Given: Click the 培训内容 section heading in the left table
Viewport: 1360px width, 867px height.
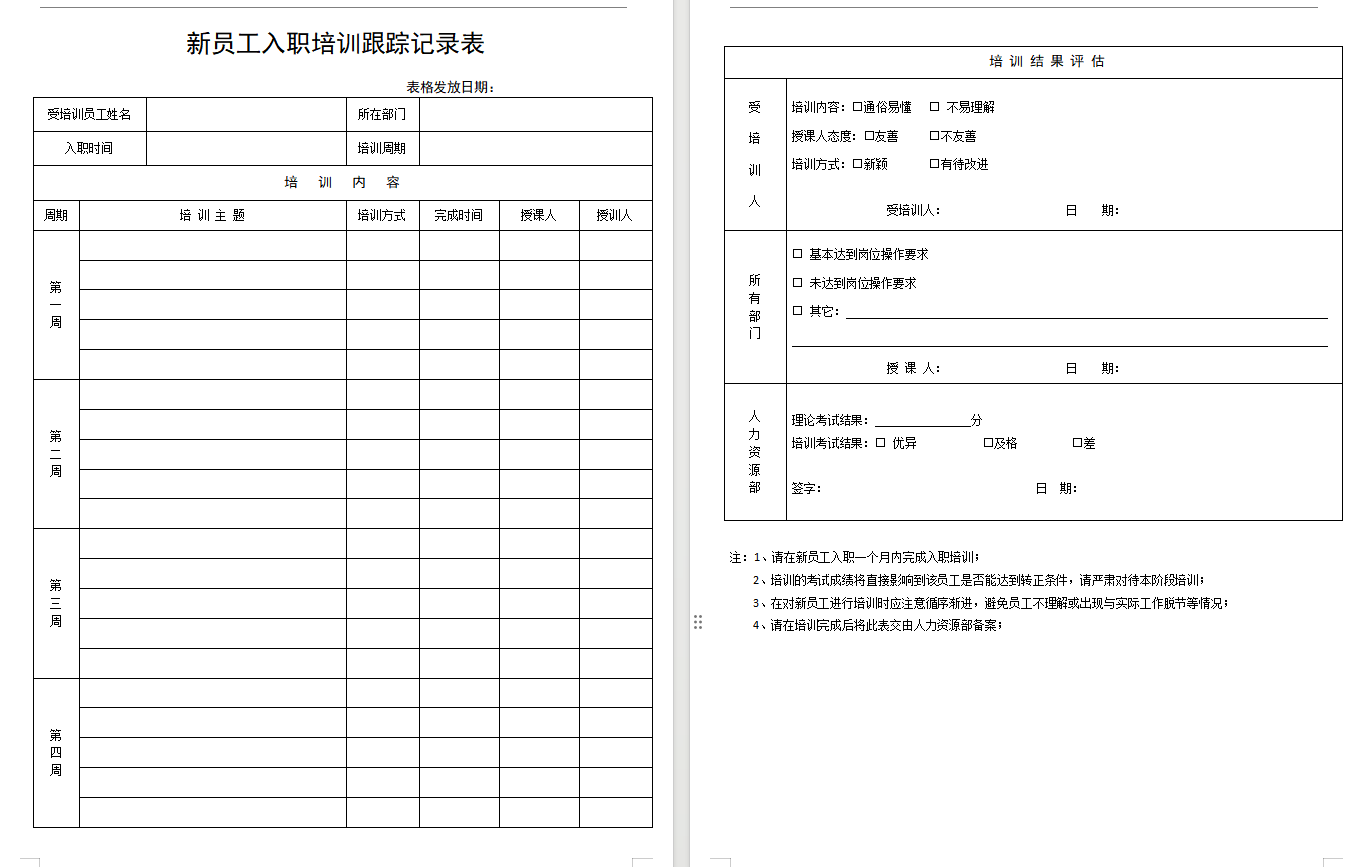Looking at the screenshot, I should point(343,183).
